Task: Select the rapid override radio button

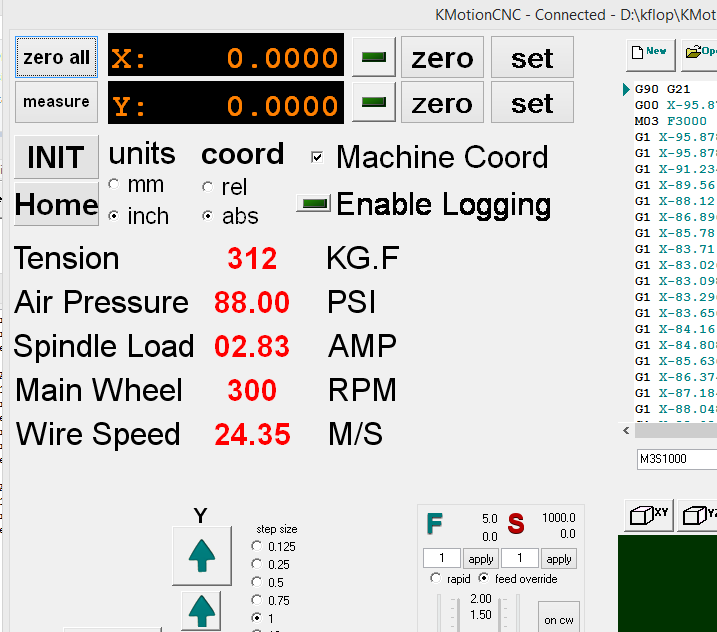Action: [x=435, y=579]
